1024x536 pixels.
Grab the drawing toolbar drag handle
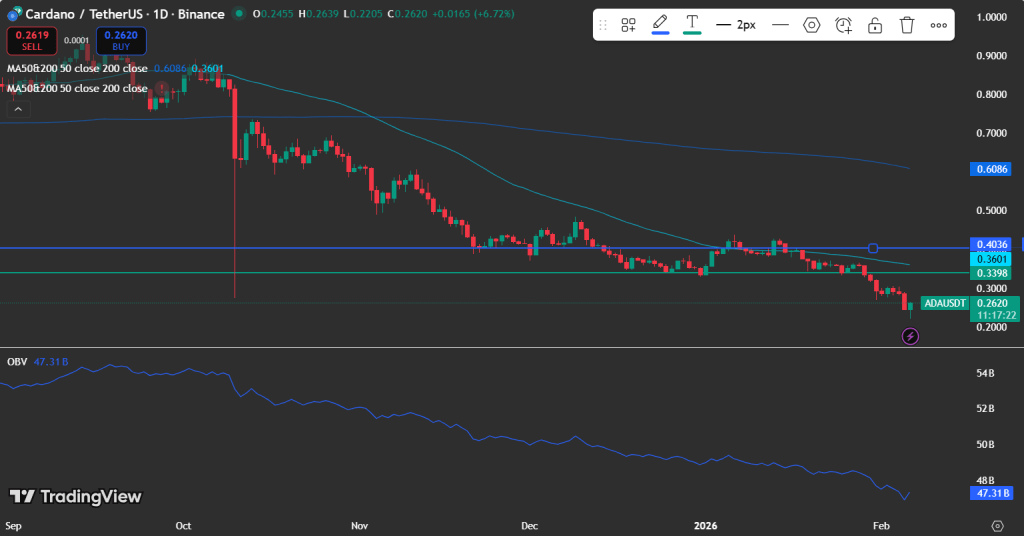point(603,25)
